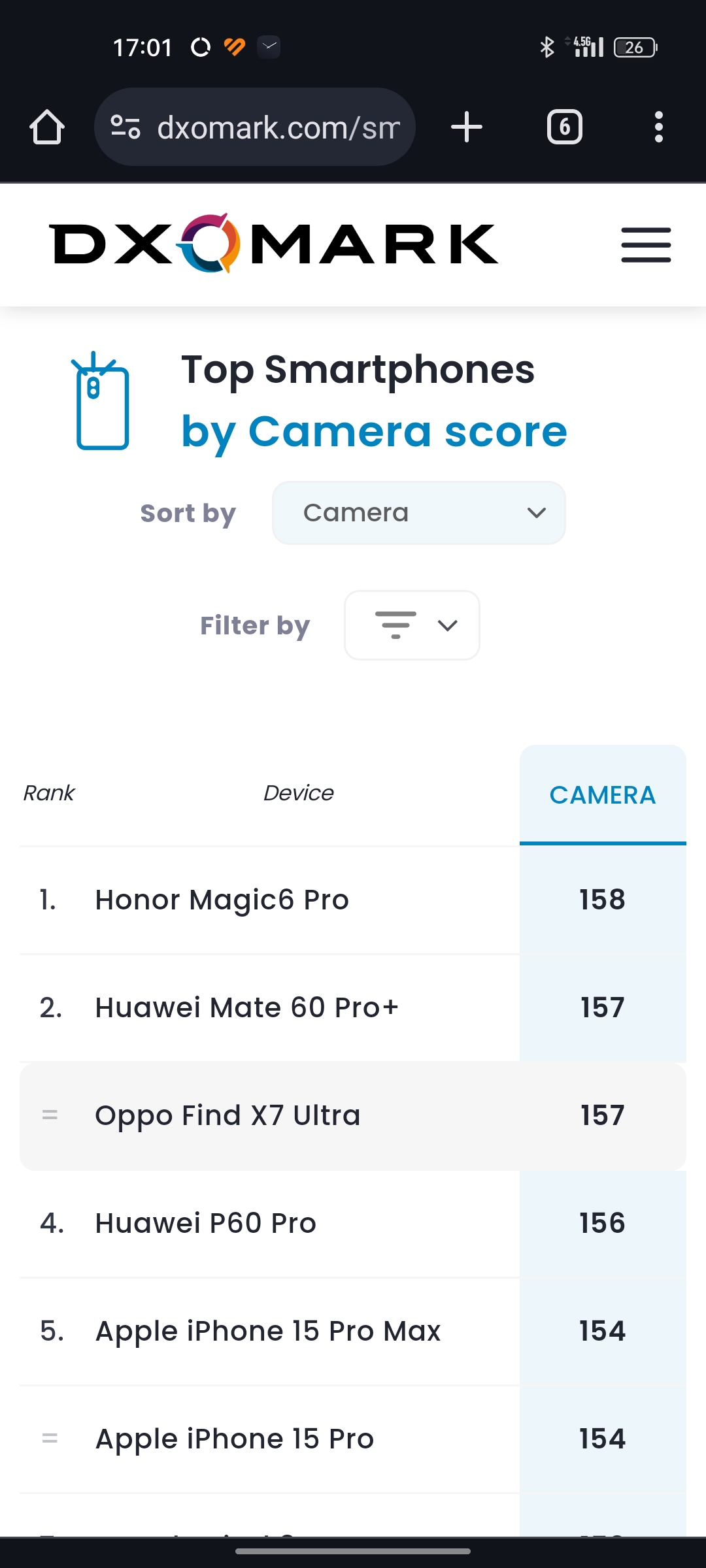Click the Device column header
Viewport: 706px width, 1568px height.
pyautogui.click(x=298, y=793)
